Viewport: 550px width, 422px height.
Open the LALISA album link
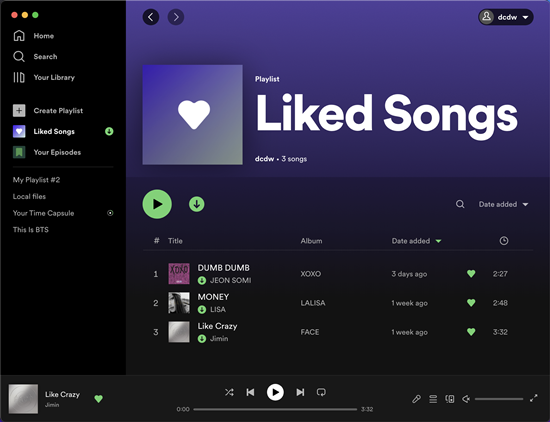pyautogui.click(x=313, y=303)
